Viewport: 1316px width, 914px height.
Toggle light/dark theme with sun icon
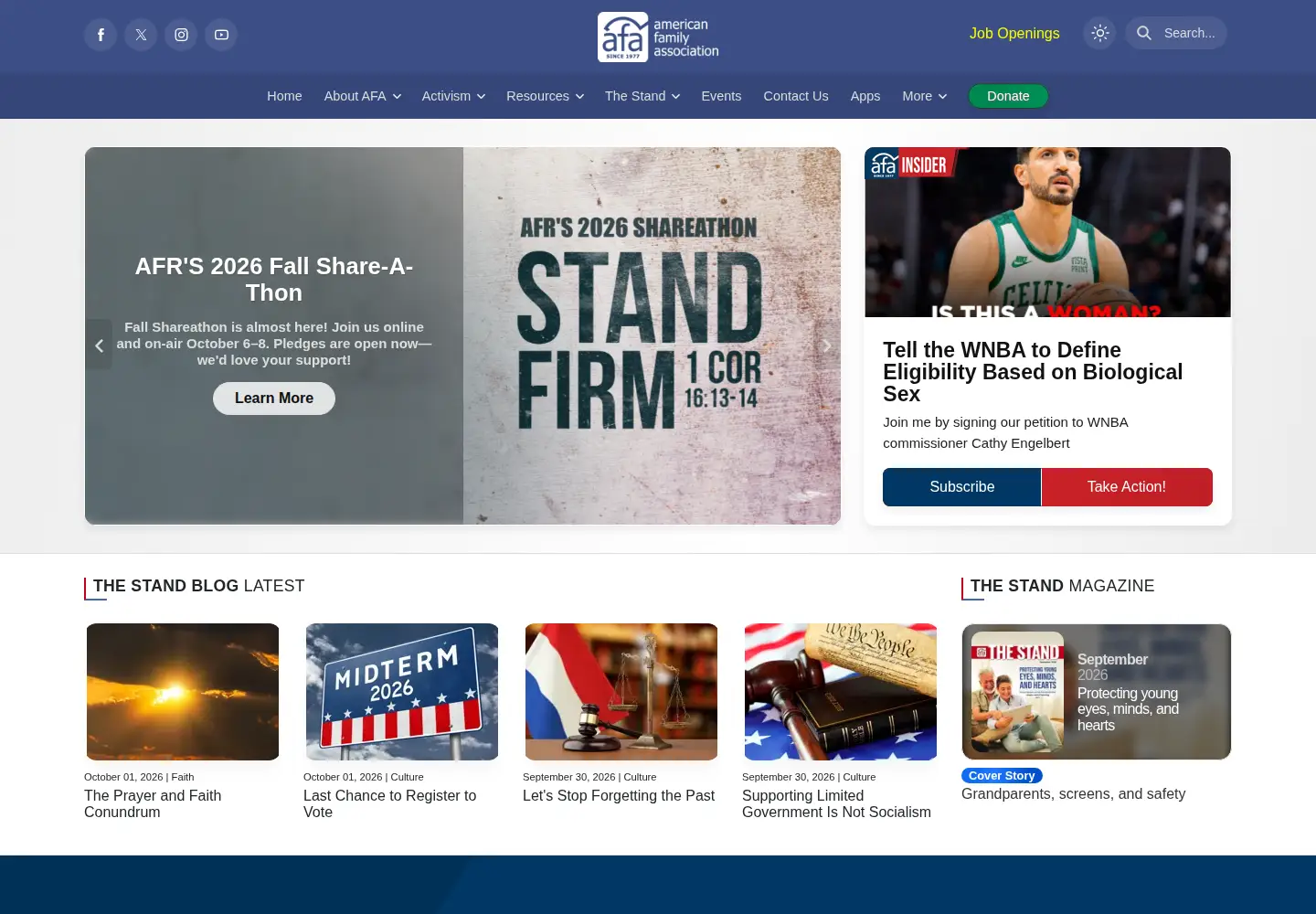(x=1100, y=33)
